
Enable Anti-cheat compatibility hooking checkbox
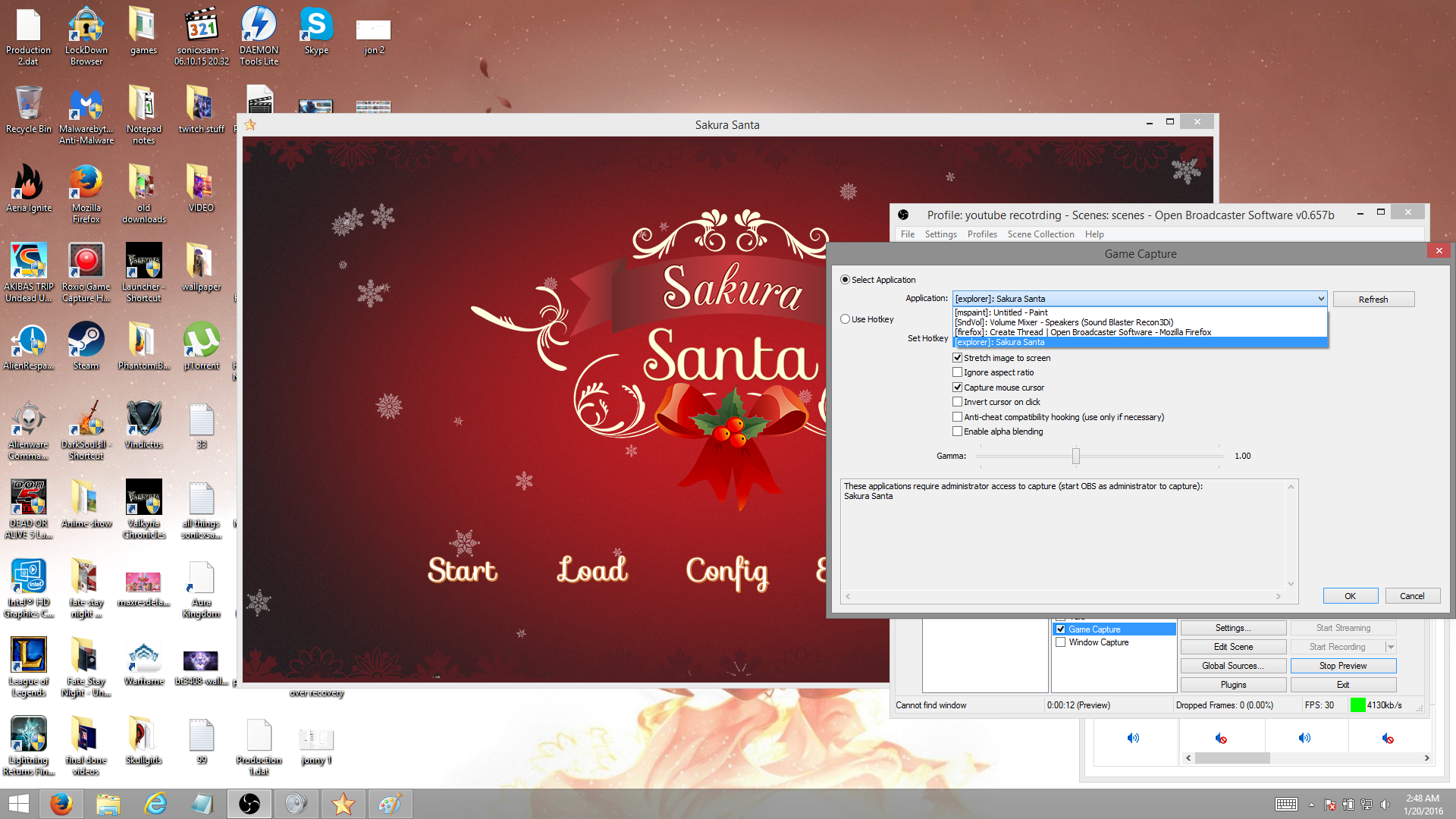pos(957,417)
